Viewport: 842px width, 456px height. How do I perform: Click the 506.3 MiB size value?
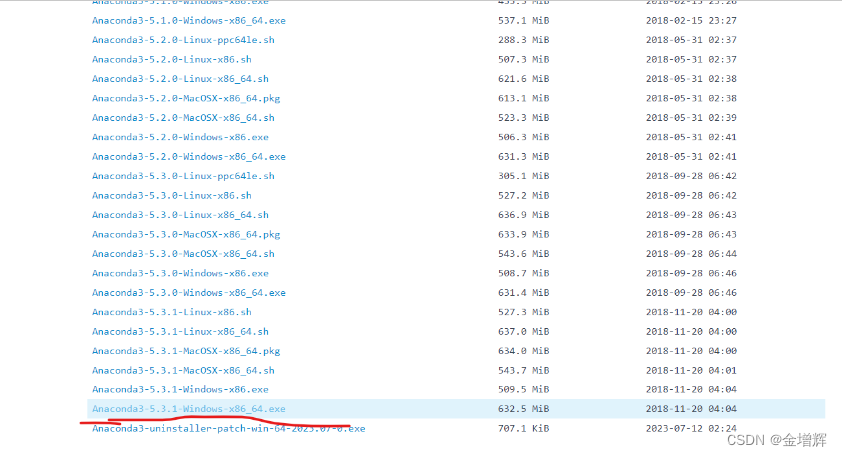[x=524, y=137]
